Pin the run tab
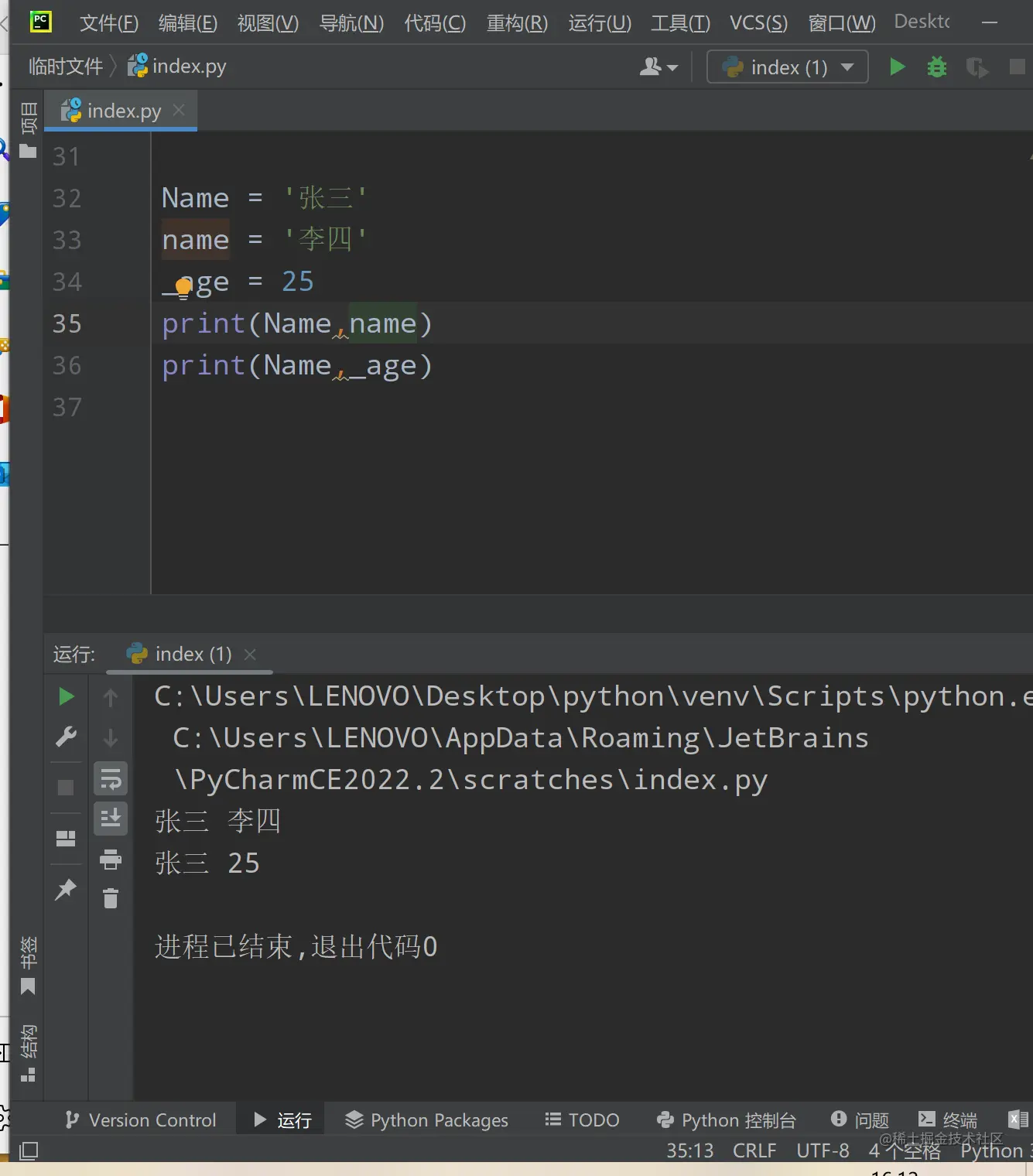 (67, 889)
